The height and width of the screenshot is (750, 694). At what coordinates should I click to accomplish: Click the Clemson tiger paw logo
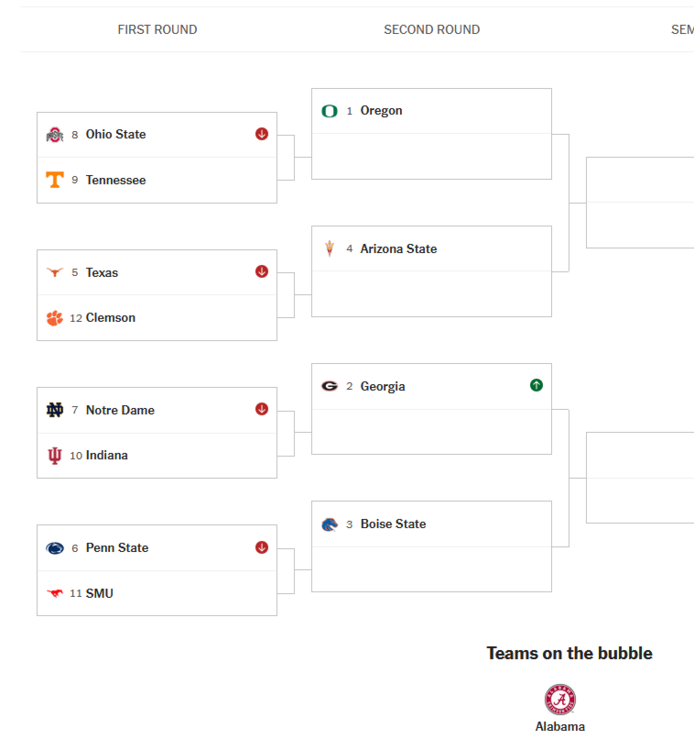click(55, 318)
